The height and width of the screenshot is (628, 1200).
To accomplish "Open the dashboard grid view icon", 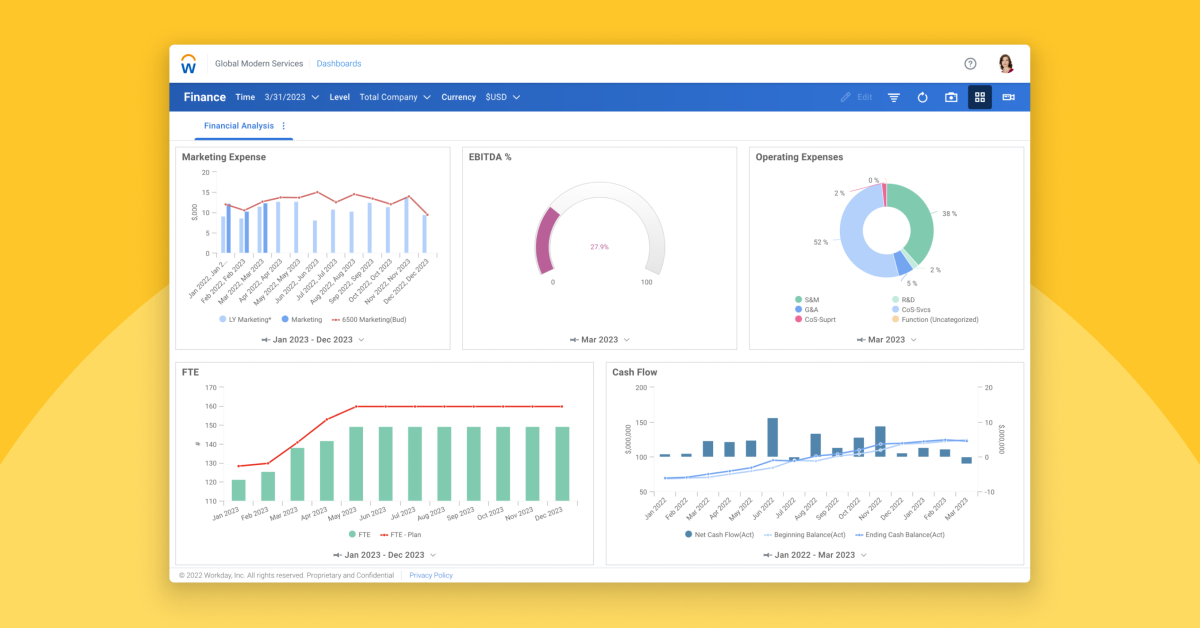I will point(980,97).
